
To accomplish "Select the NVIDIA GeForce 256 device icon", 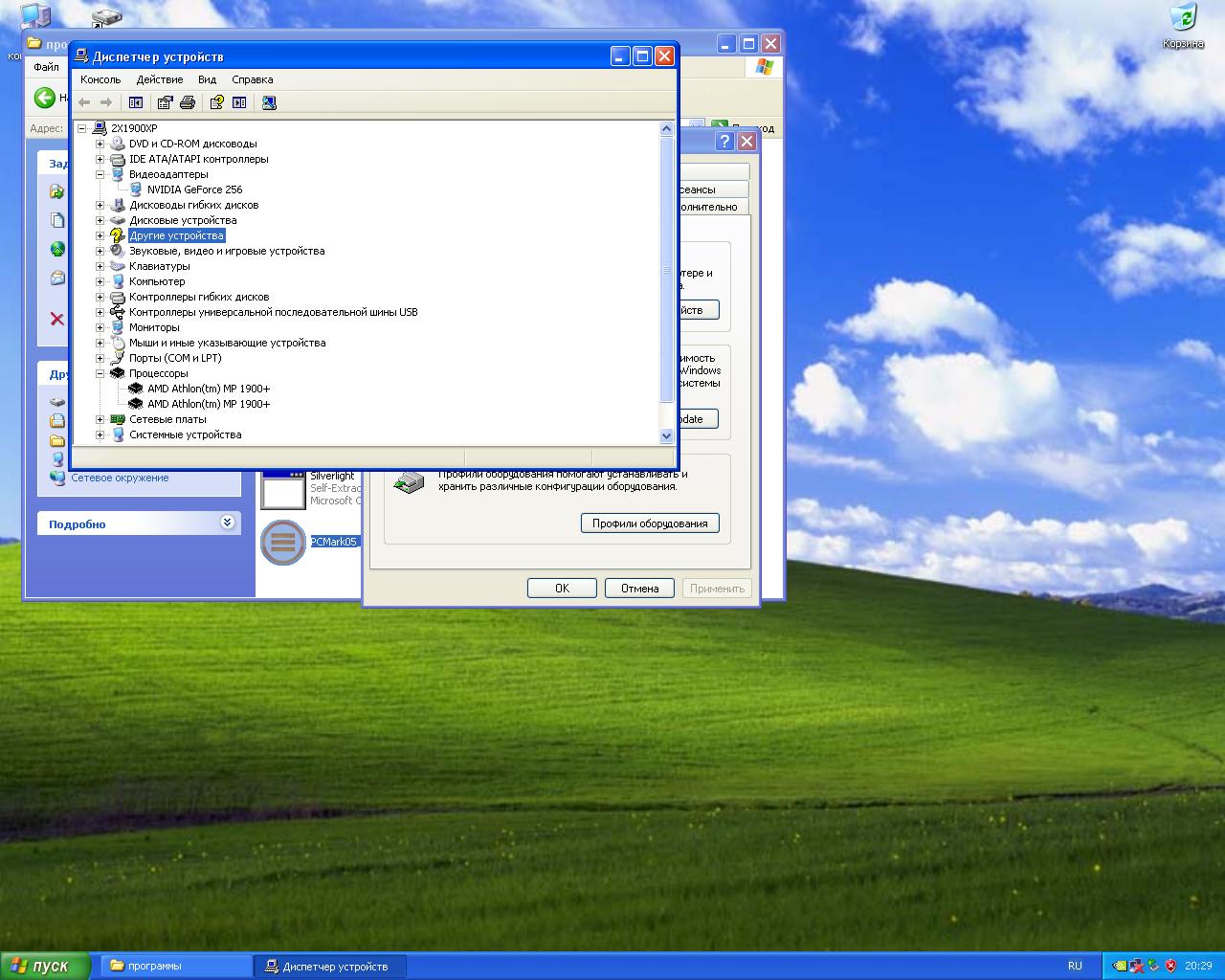I will [x=136, y=189].
